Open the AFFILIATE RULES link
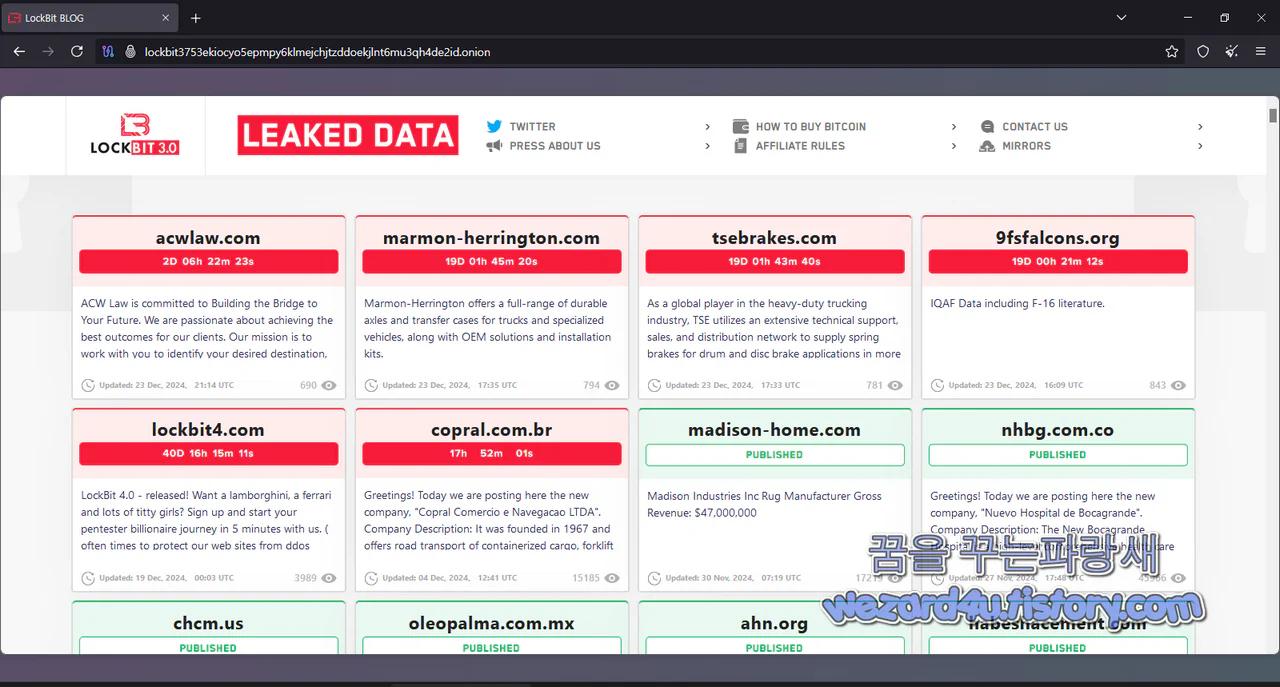The height and width of the screenshot is (687, 1280). point(800,146)
